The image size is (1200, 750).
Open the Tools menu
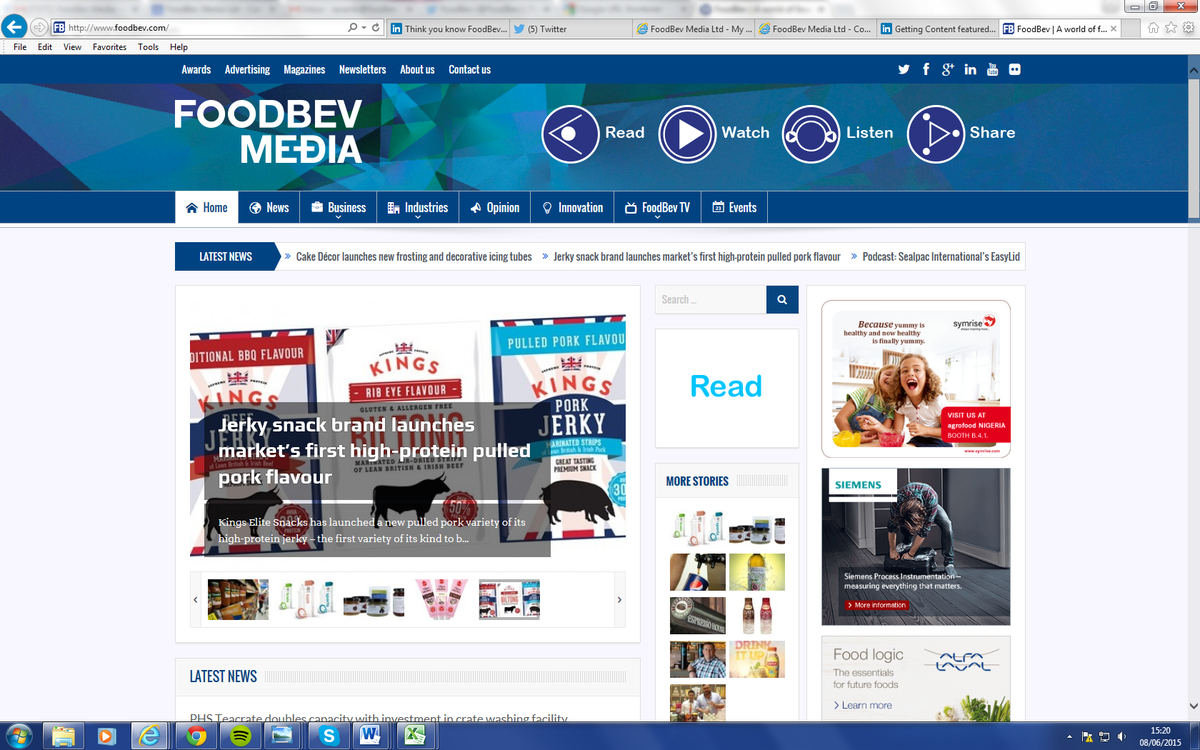148,47
